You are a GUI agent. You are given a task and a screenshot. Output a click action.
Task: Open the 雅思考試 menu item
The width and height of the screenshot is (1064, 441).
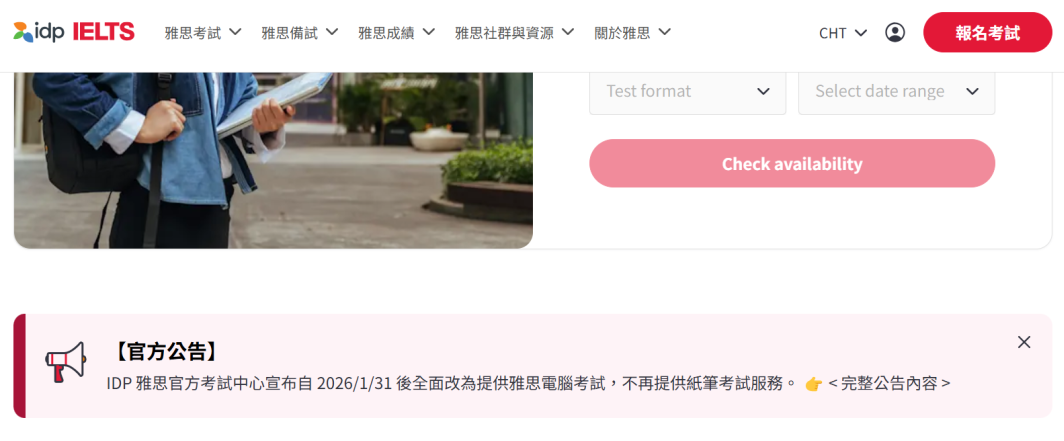(x=203, y=32)
